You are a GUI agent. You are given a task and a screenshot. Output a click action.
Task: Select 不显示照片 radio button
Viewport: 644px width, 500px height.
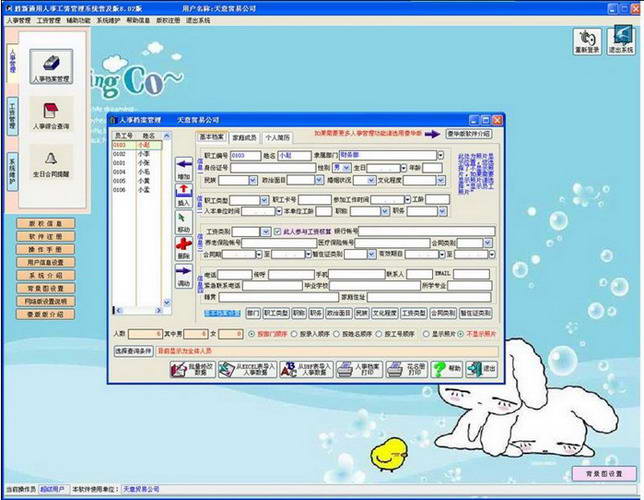pos(461,334)
